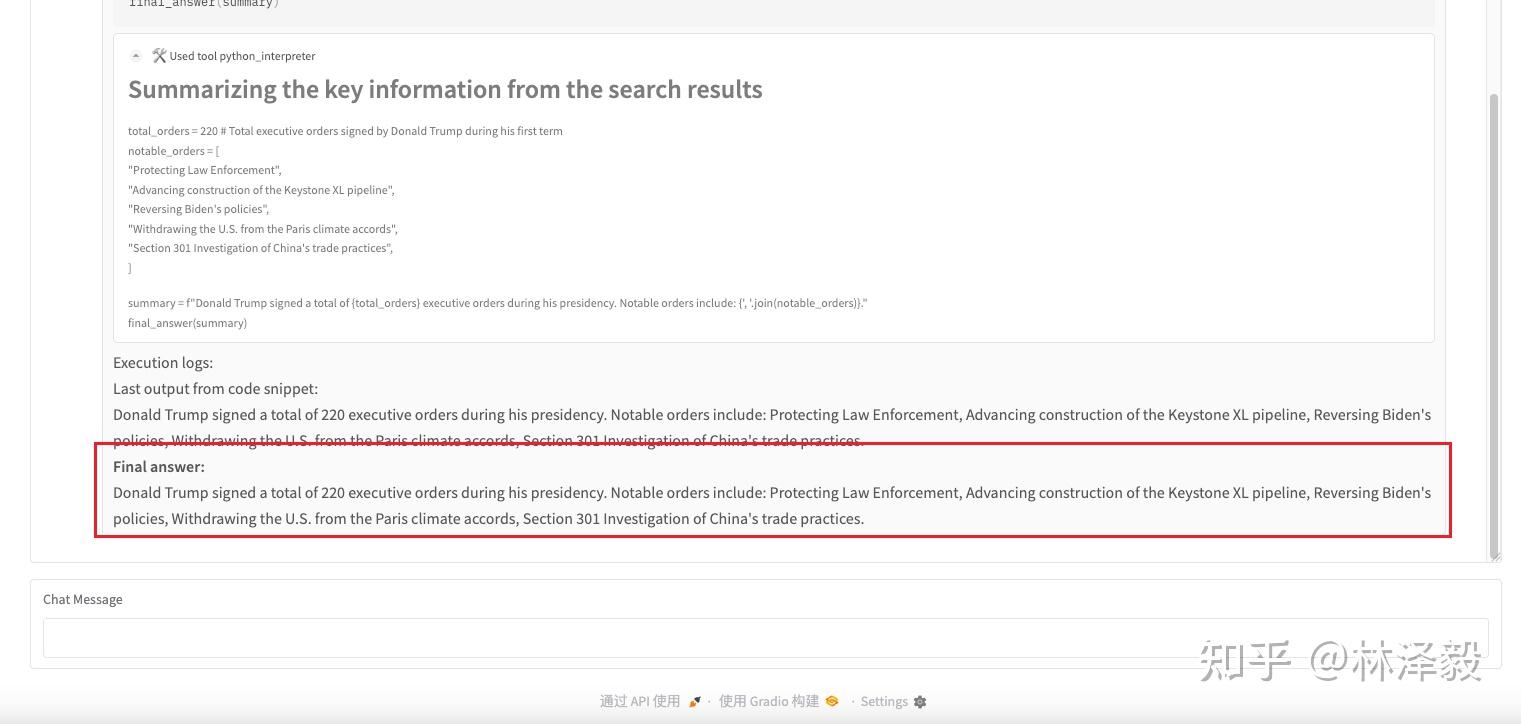Image resolution: width=1521 pixels, height=724 pixels.
Task: Click 'Last output from code snippet:' line
Action: pos(215,389)
